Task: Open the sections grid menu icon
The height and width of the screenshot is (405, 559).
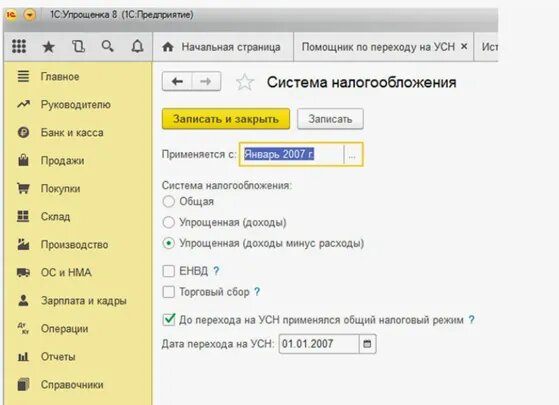Action: click(x=19, y=46)
